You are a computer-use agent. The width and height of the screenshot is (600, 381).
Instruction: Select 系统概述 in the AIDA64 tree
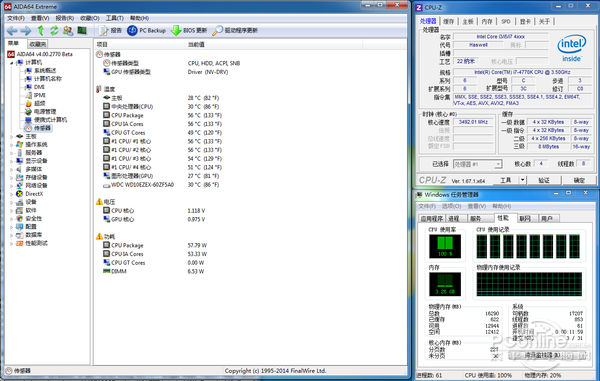click(x=41, y=70)
